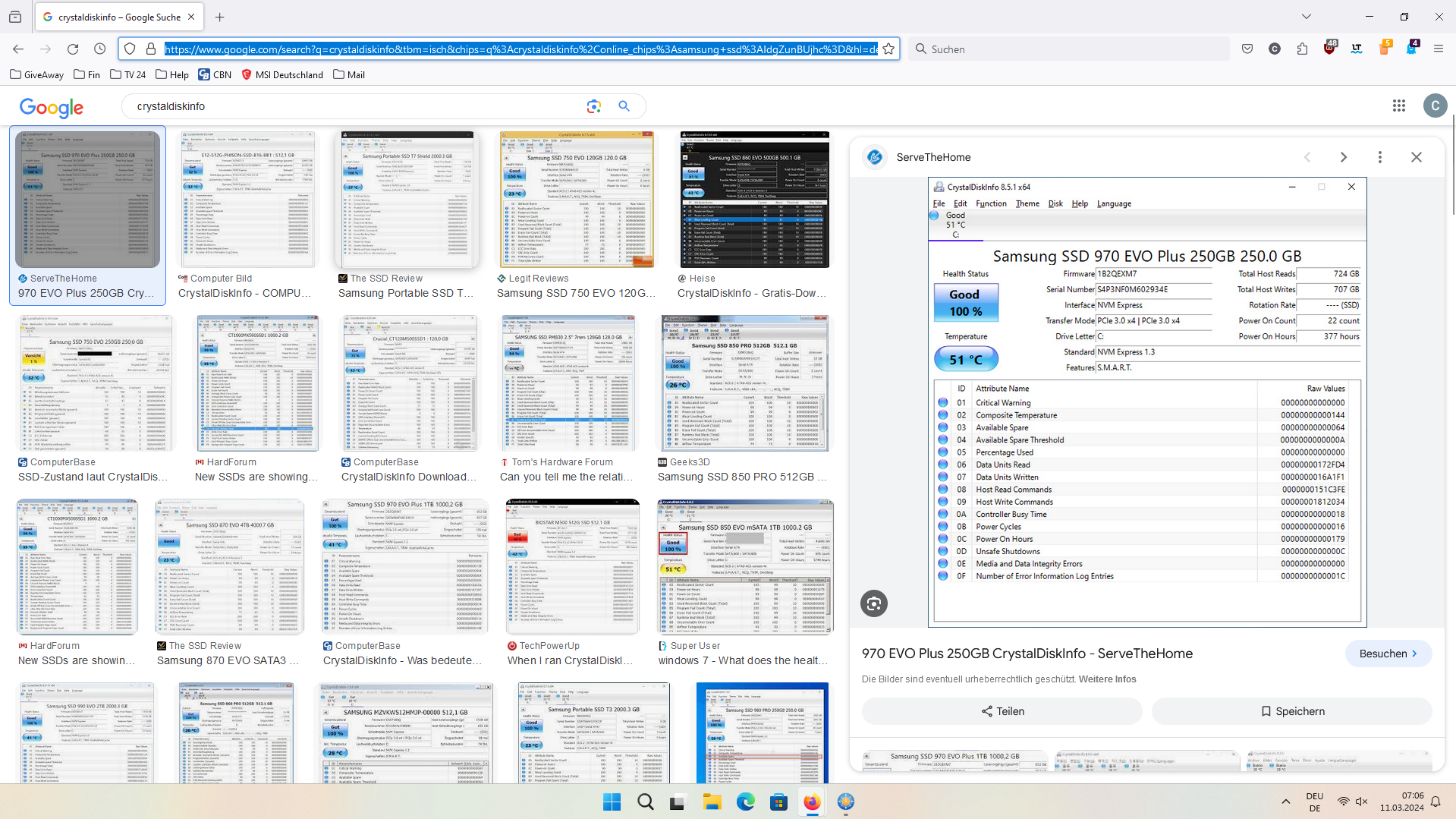Open the taskbar clock showing 07:06
1456x819 pixels.
pos(1402,802)
